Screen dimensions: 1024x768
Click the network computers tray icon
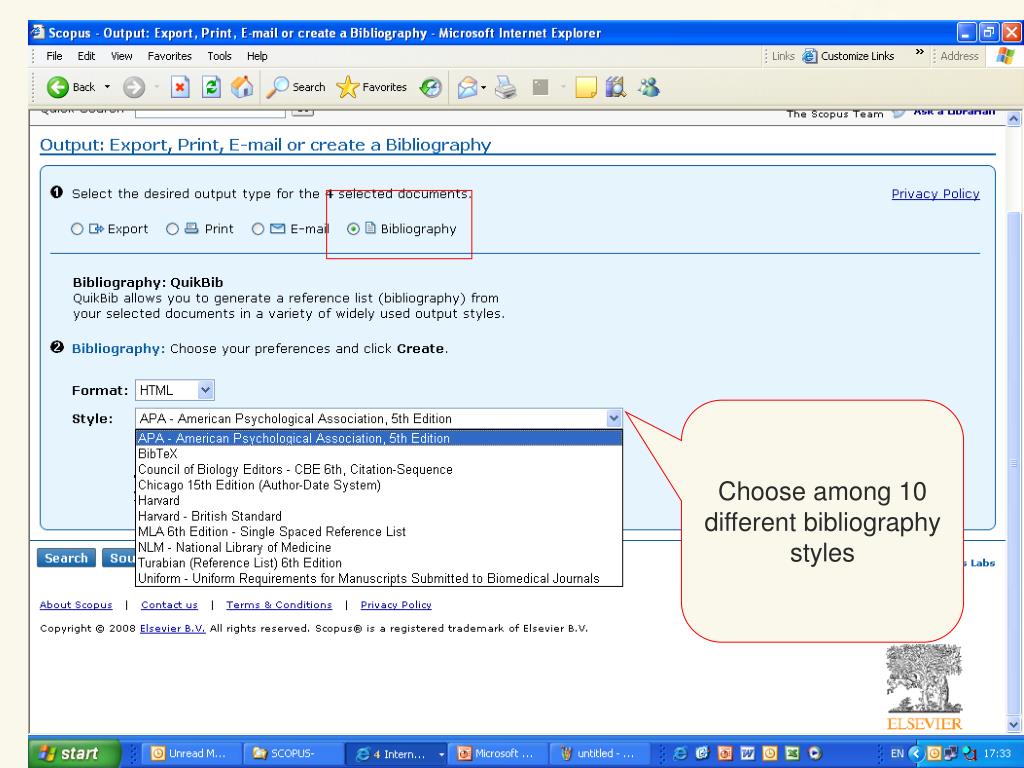pyautogui.click(x=952, y=753)
